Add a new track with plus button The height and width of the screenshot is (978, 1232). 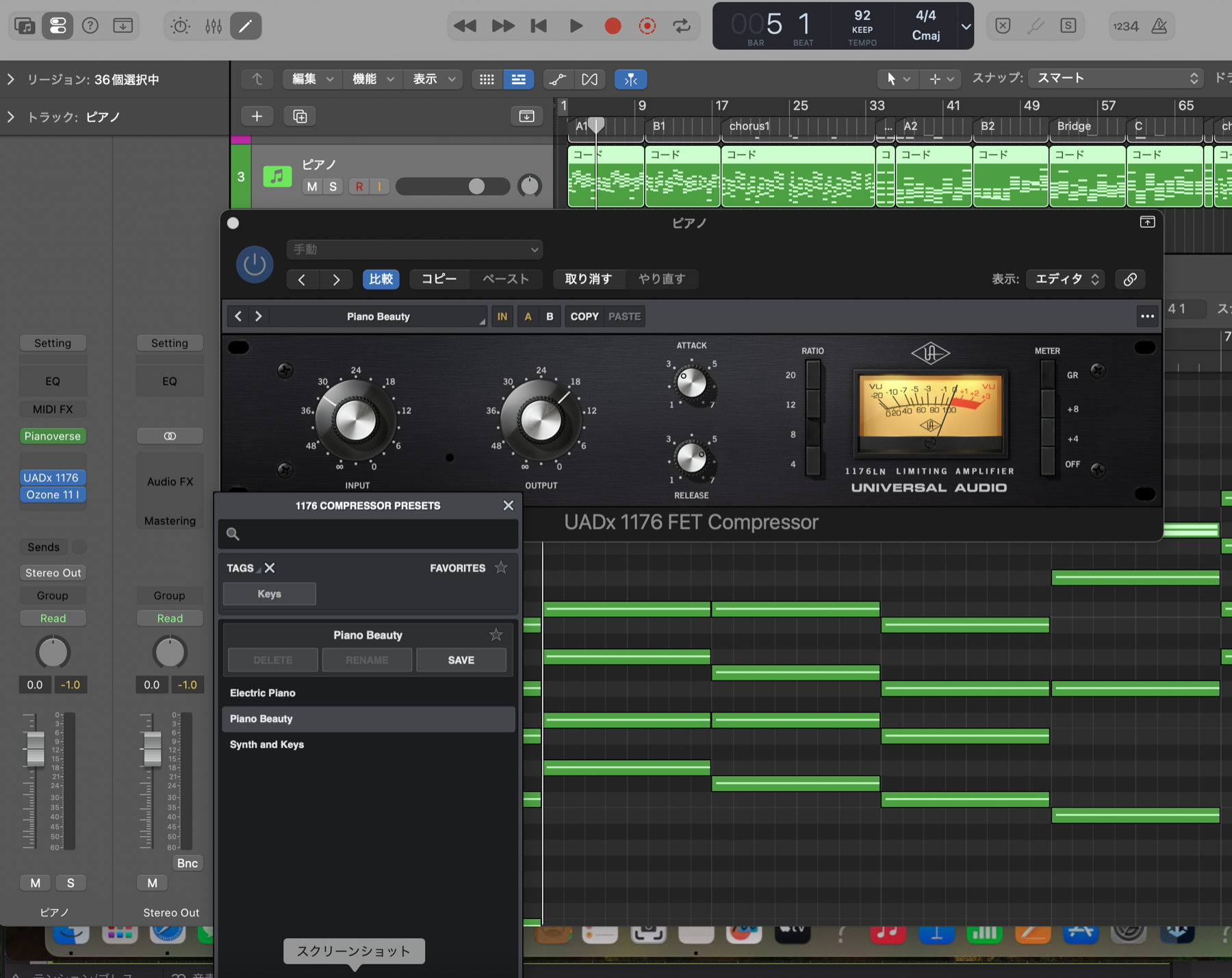[257, 116]
